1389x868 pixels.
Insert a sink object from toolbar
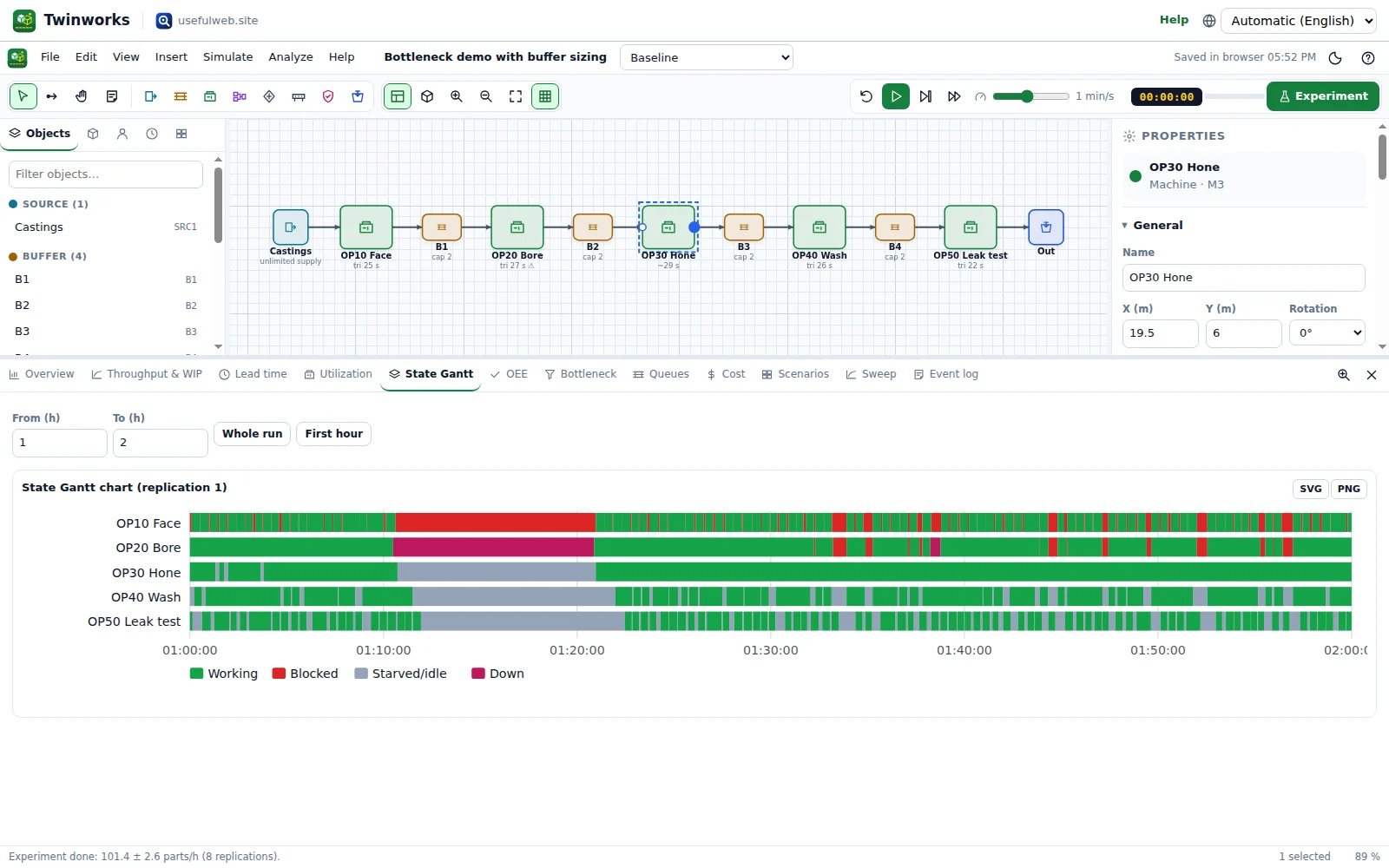pos(358,96)
